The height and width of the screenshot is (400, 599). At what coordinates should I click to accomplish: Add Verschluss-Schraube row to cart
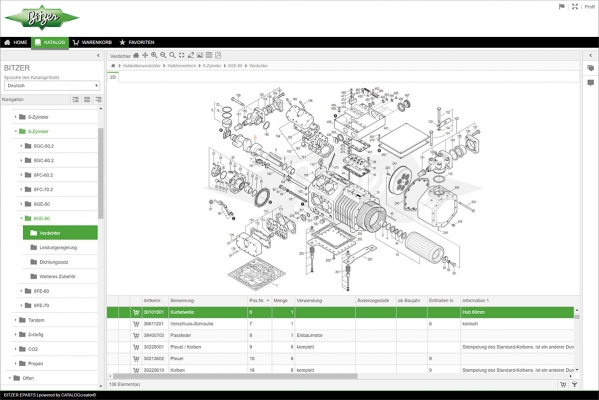[x=136, y=324]
